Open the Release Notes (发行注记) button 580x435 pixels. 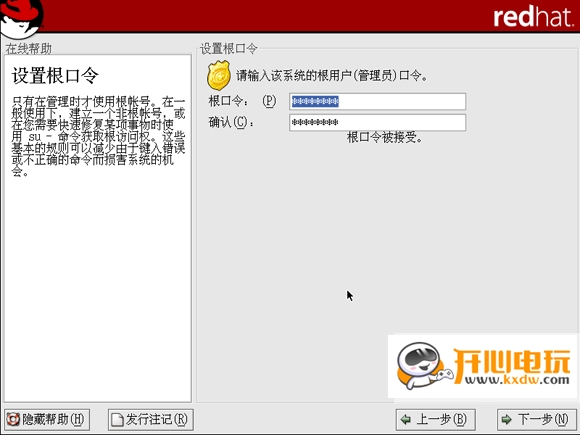pos(151,419)
